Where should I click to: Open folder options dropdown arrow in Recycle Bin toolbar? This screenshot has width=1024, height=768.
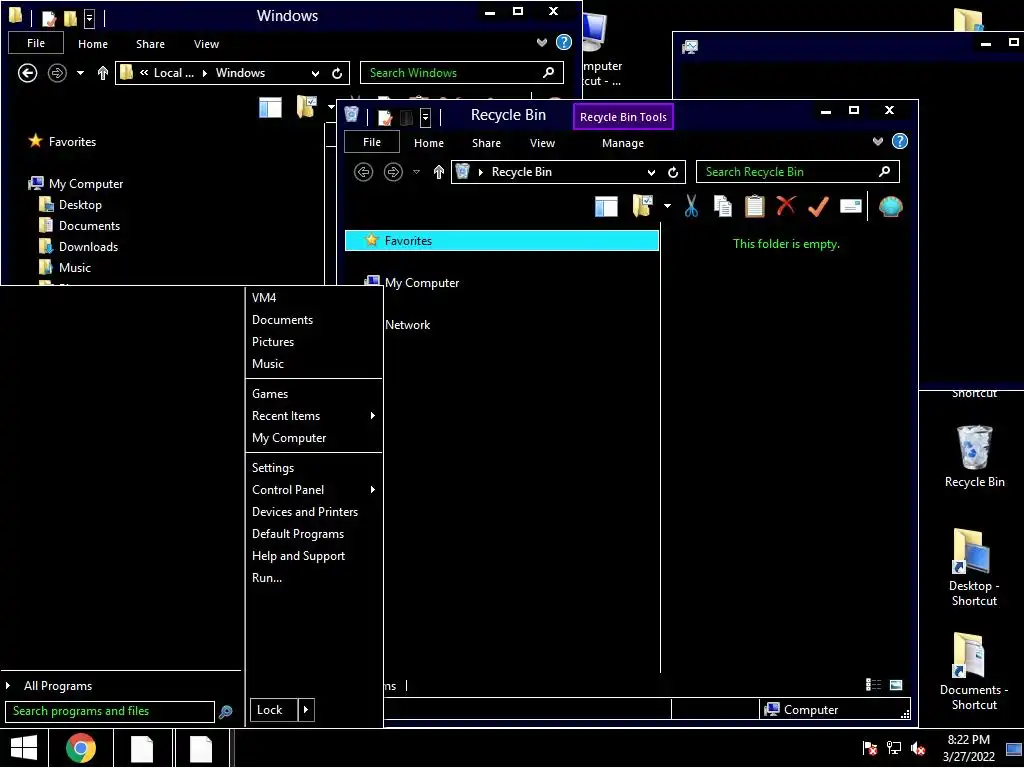click(x=667, y=206)
